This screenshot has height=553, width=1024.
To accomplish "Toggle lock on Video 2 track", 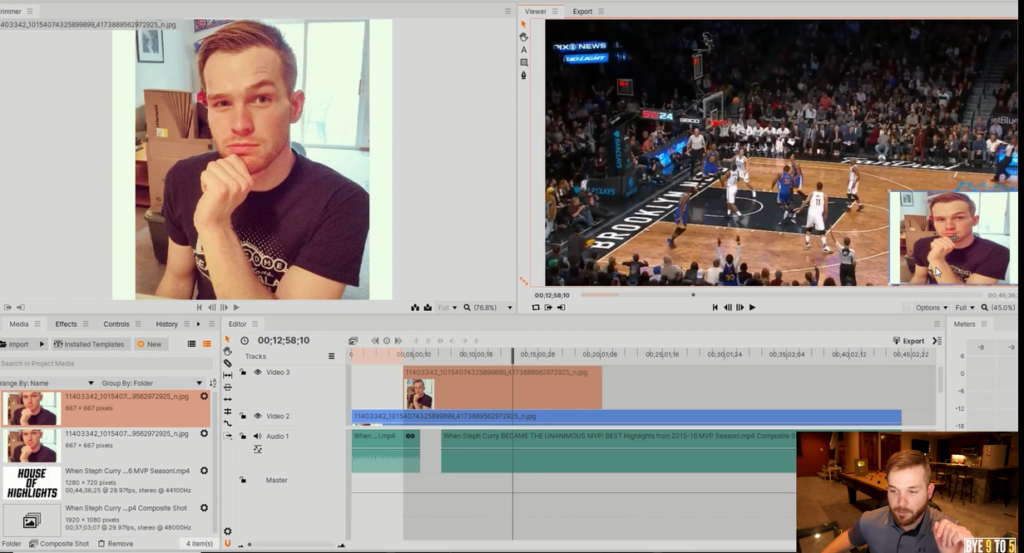I will 242,416.
